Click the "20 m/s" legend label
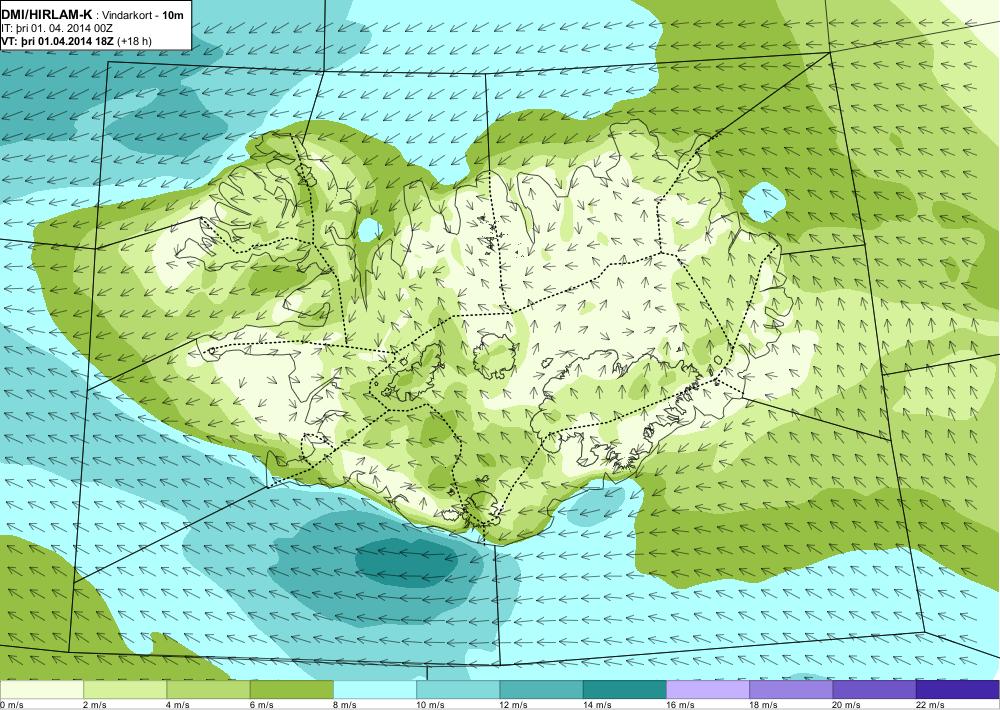This screenshot has height=710, width=1000. click(x=847, y=705)
